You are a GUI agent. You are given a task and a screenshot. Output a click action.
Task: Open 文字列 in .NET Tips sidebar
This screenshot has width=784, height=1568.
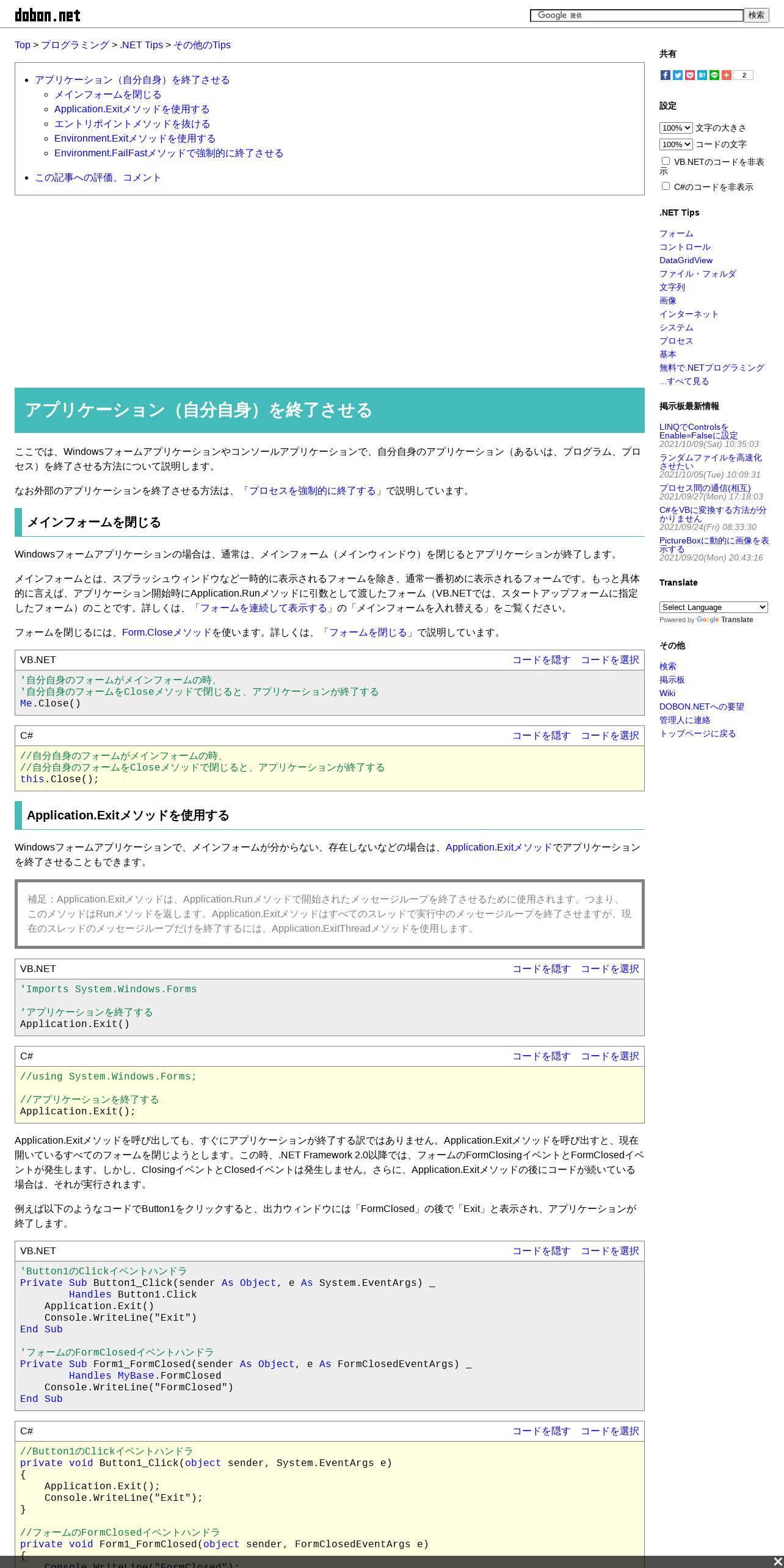click(672, 287)
